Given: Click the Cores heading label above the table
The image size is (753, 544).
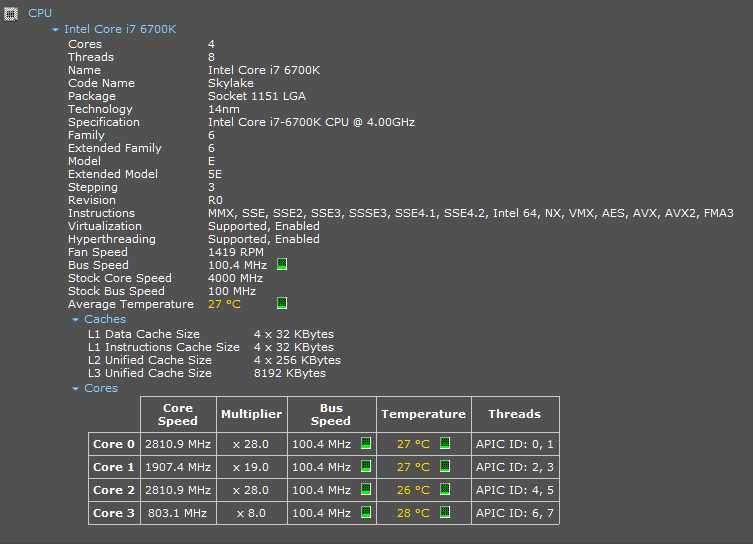Looking at the screenshot, I should 101,388.
